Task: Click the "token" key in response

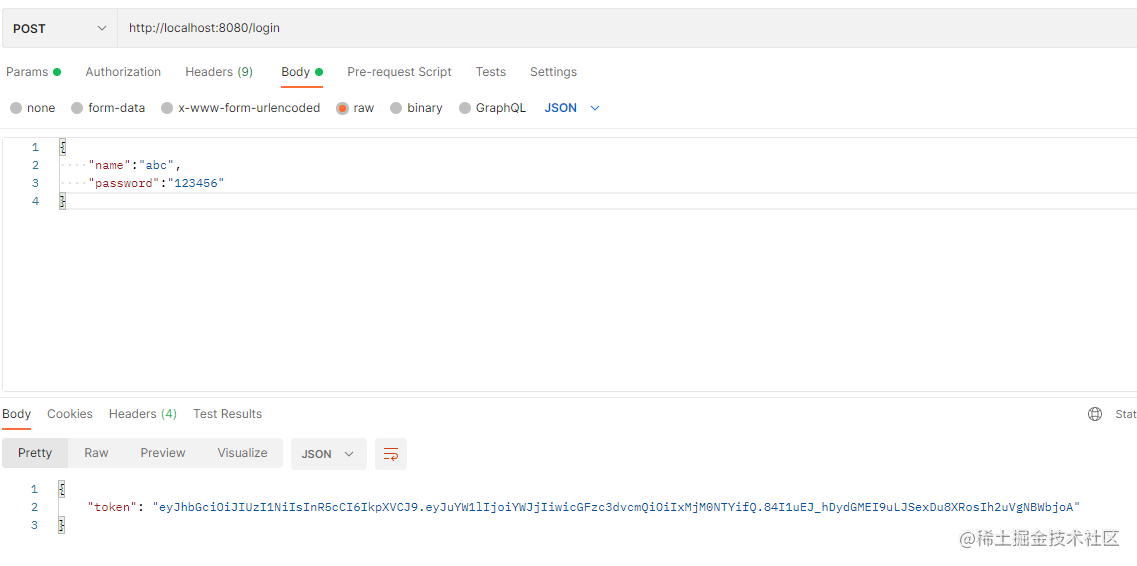Action: click(113, 507)
